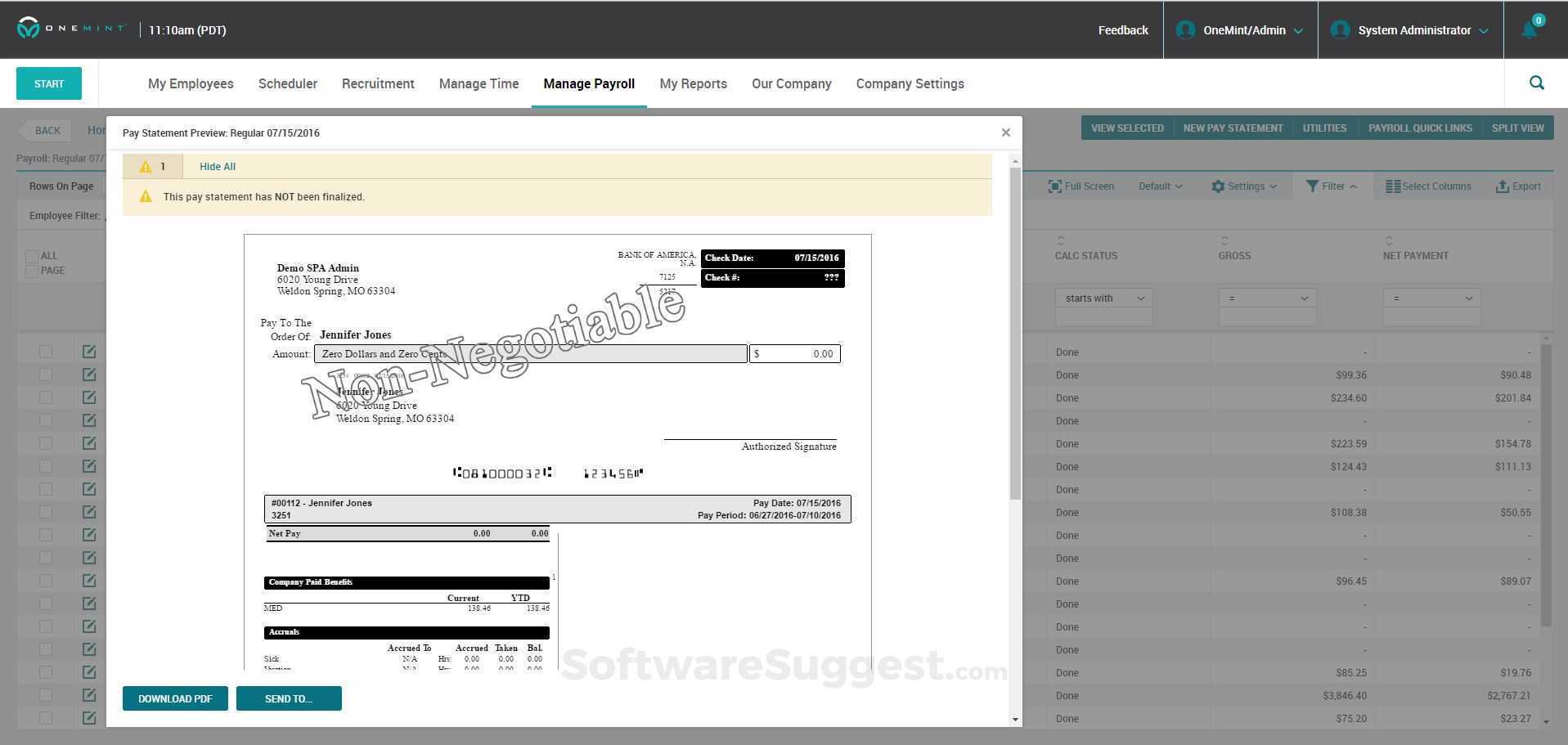This screenshot has height=745, width=1568.
Task: Tick the checkbox for the $108.38 row
Action: (46, 512)
